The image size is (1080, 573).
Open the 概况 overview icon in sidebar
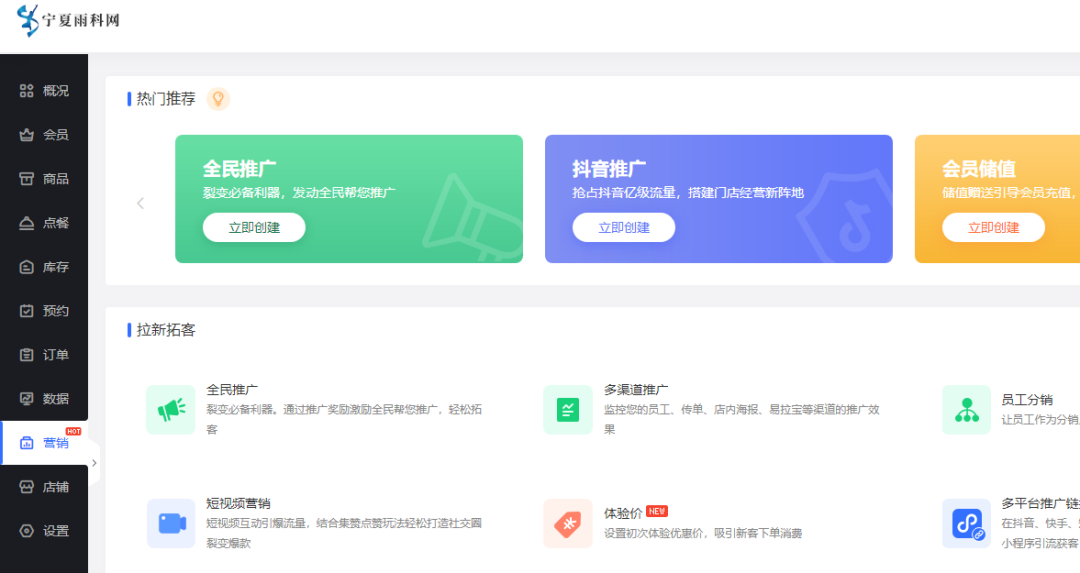tap(26, 91)
